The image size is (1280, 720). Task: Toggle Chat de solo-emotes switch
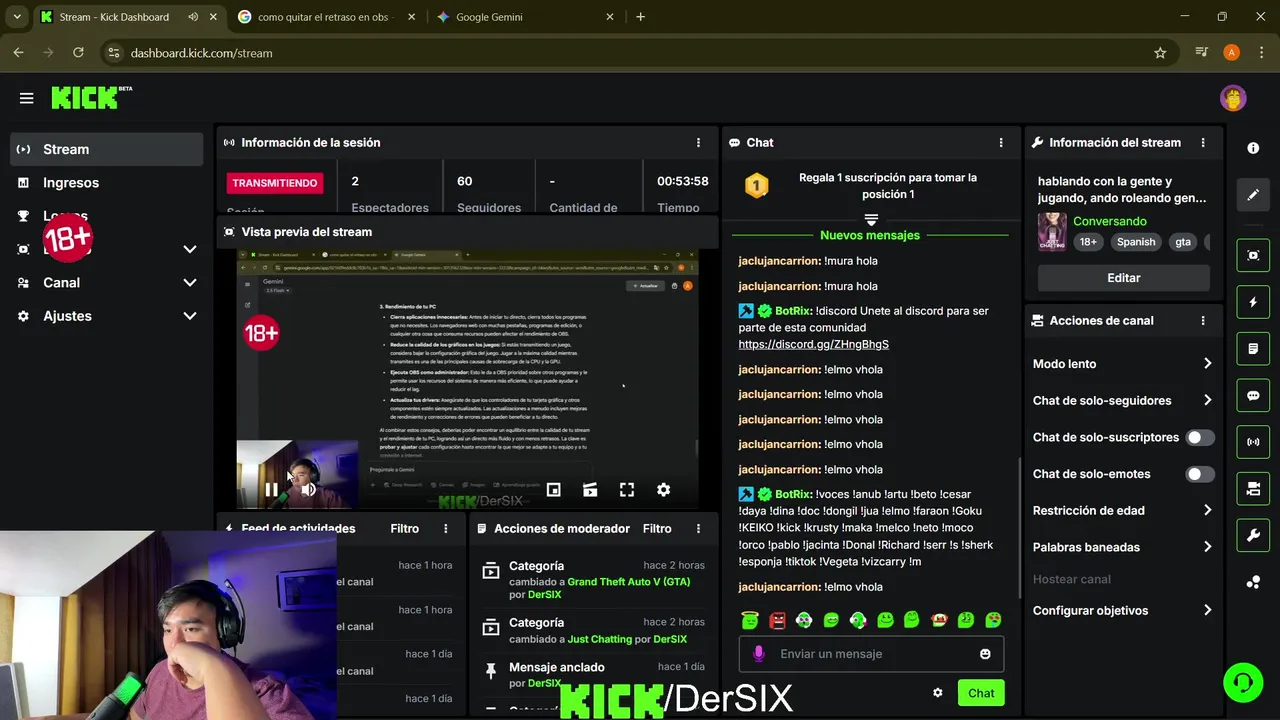click(x=1199, y=474)
